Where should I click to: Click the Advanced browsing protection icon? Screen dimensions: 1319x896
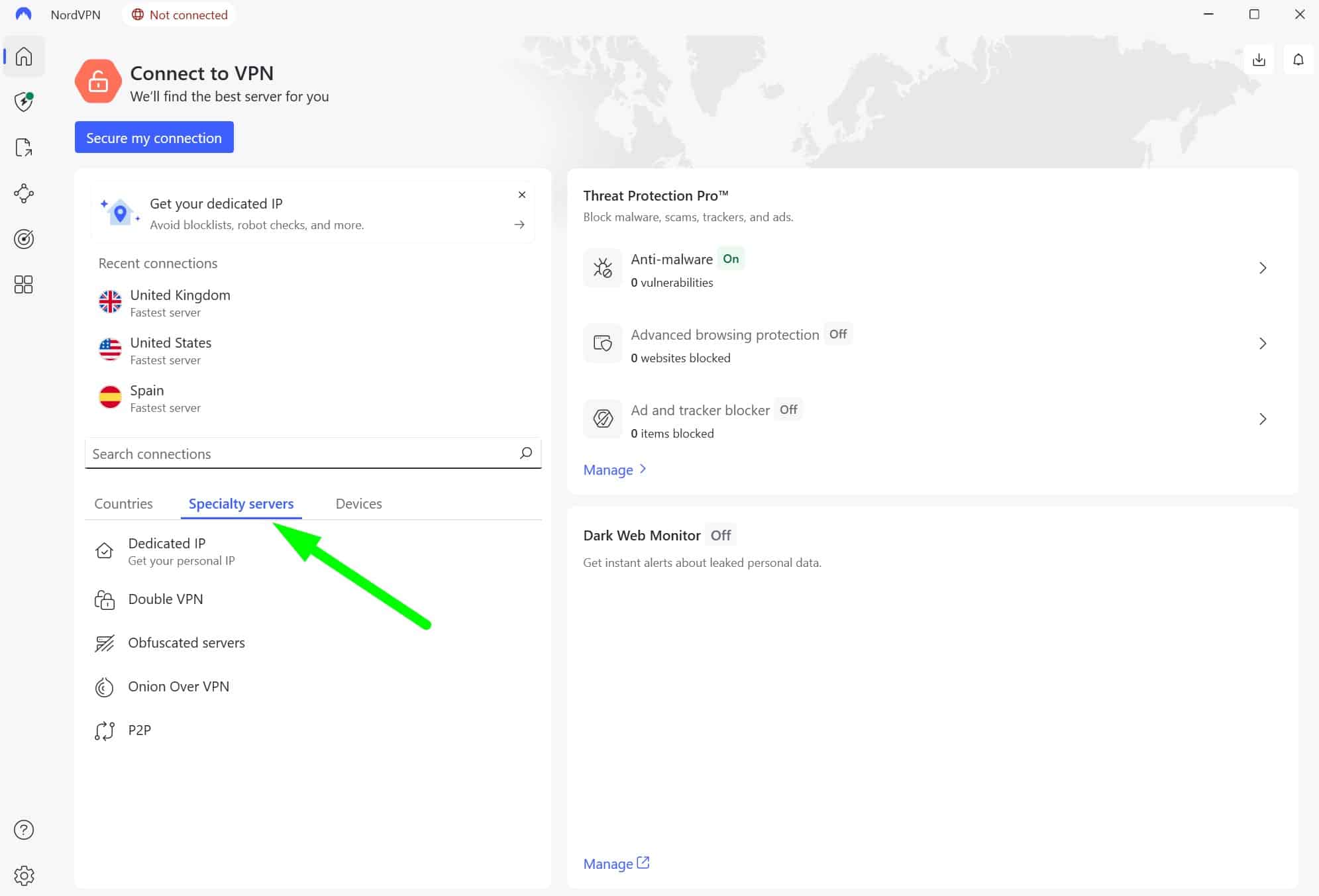pos(602,344)
